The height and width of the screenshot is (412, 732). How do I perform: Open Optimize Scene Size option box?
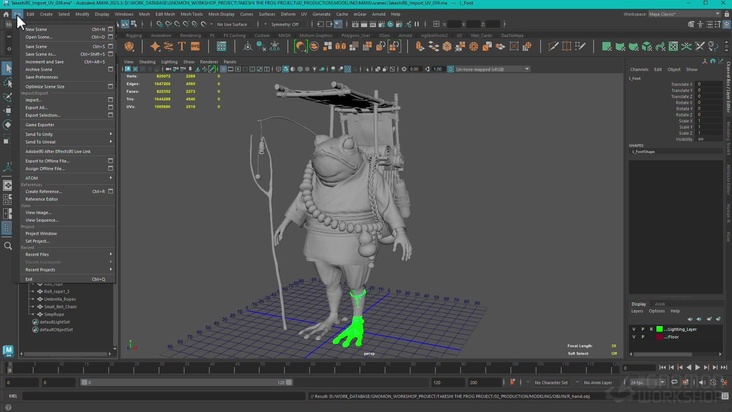click(x=111, y=86)
